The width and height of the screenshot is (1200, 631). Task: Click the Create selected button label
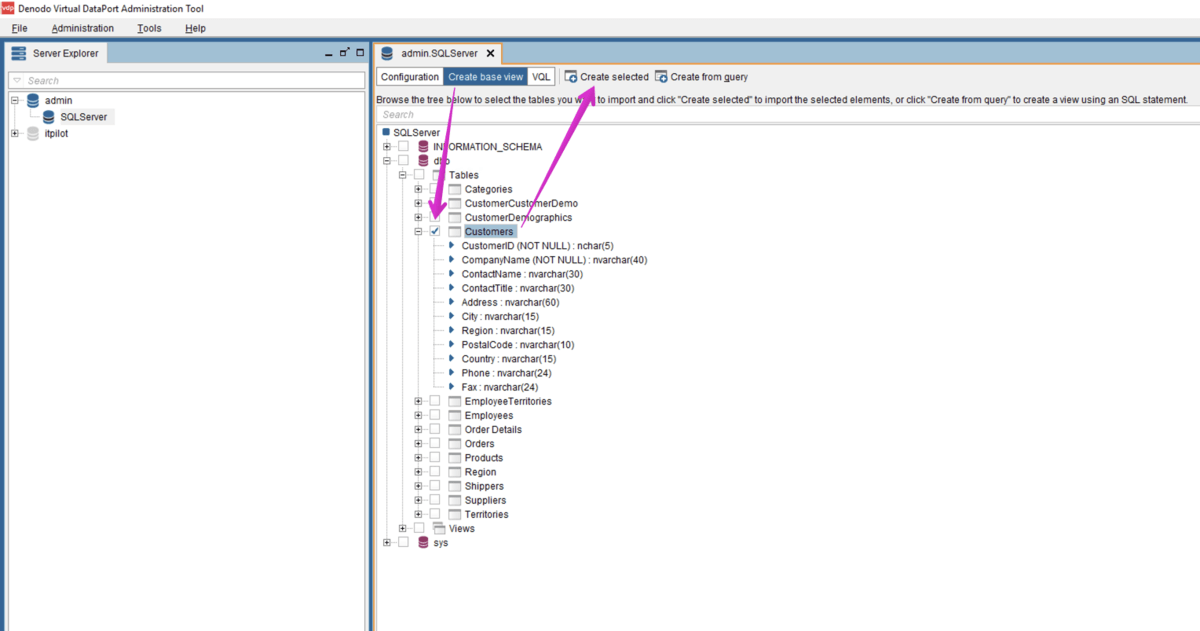(614, 77)
